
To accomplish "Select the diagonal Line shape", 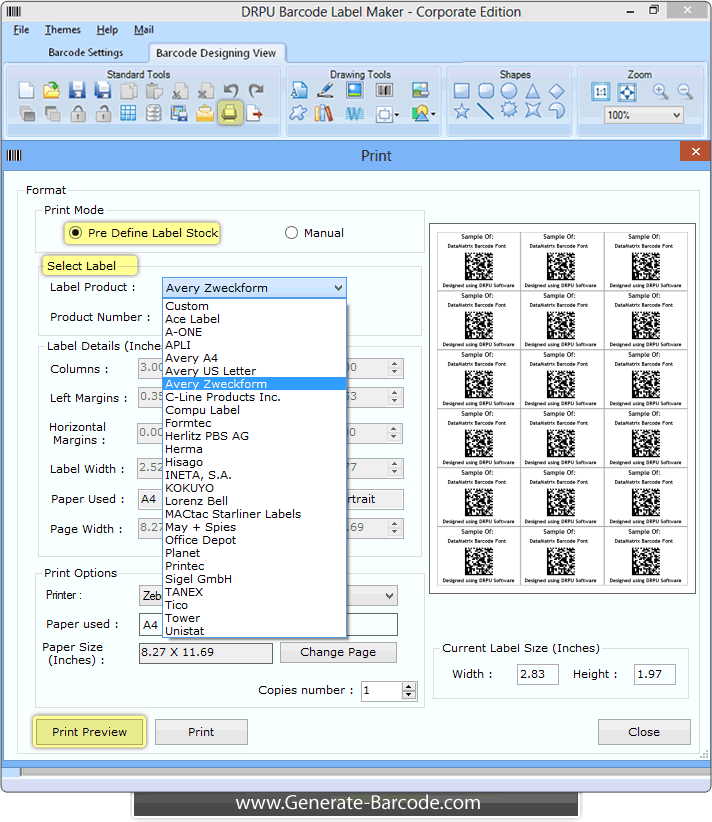I will 486,111.
